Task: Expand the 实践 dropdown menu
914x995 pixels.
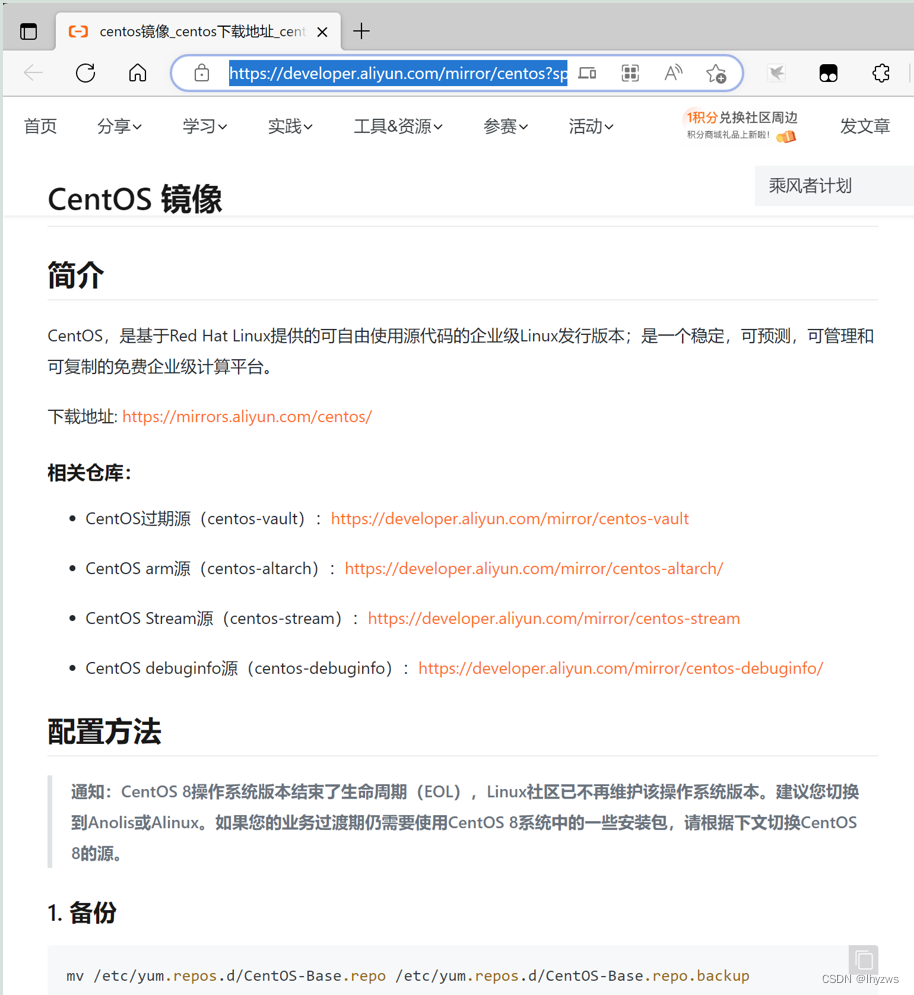Action: tap(290, 126)
